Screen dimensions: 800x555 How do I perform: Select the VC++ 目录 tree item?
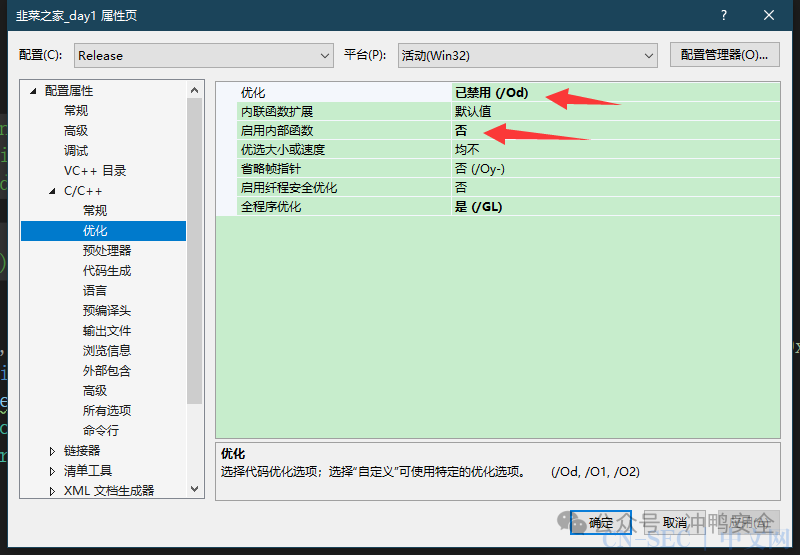coord(95,171)
